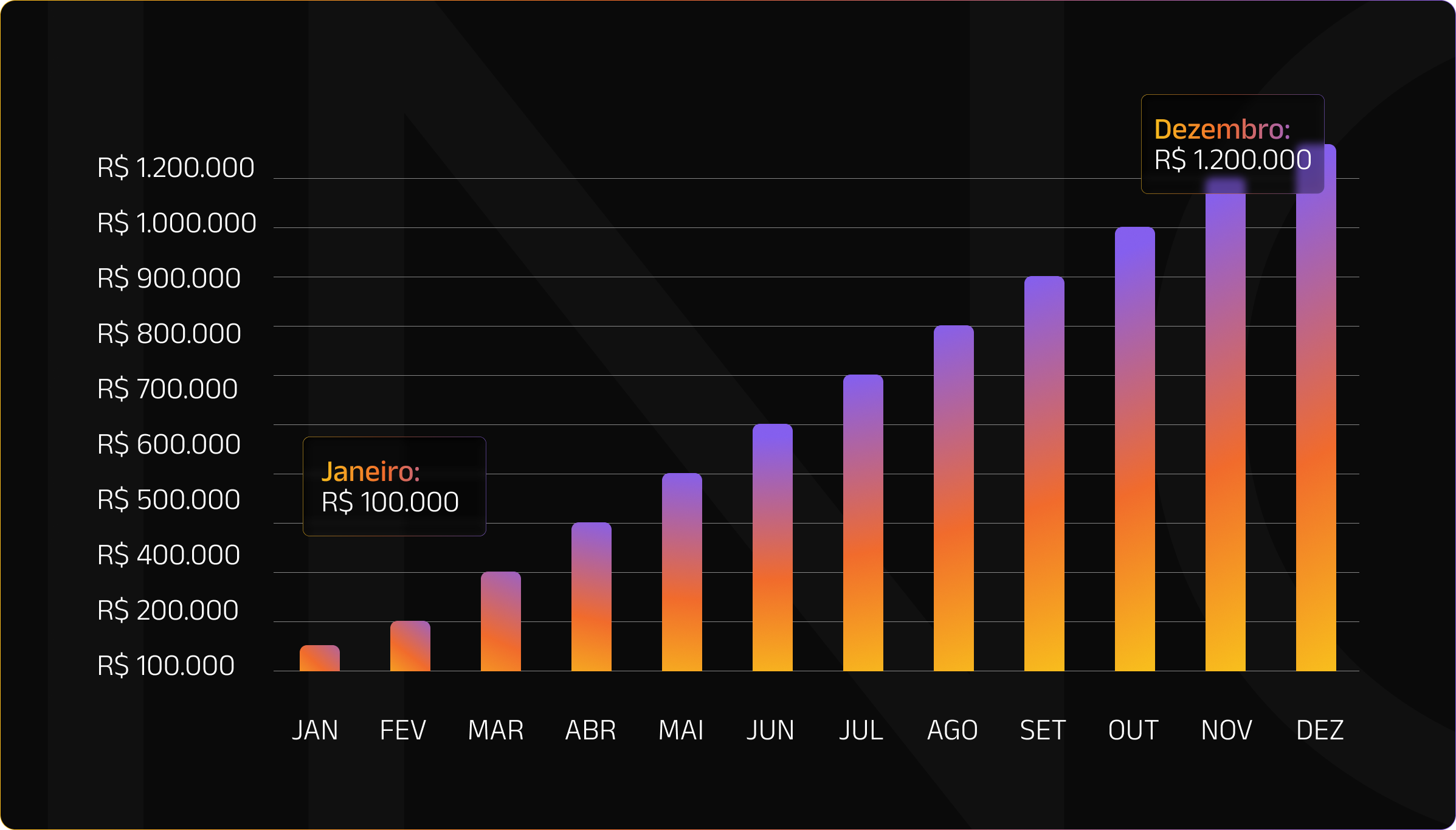
Task: Click the JAN bar in the chart
Action: 319,658
